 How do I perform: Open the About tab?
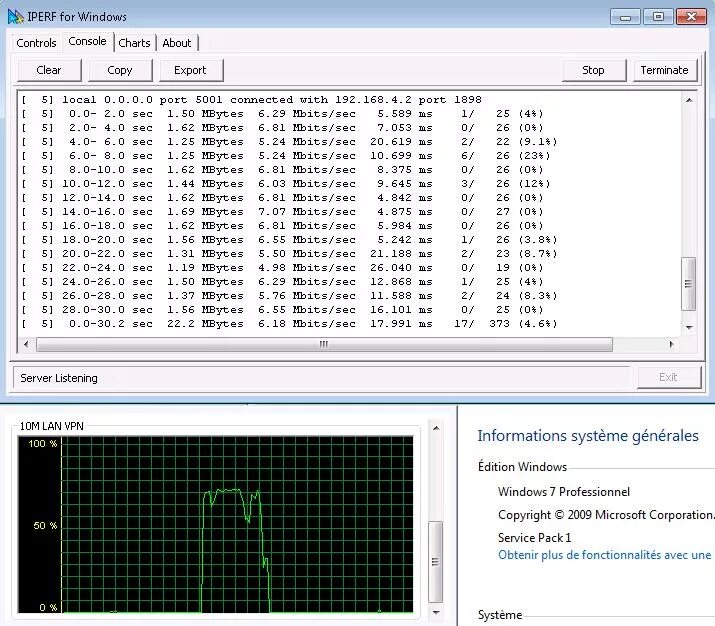coord(177,43)
